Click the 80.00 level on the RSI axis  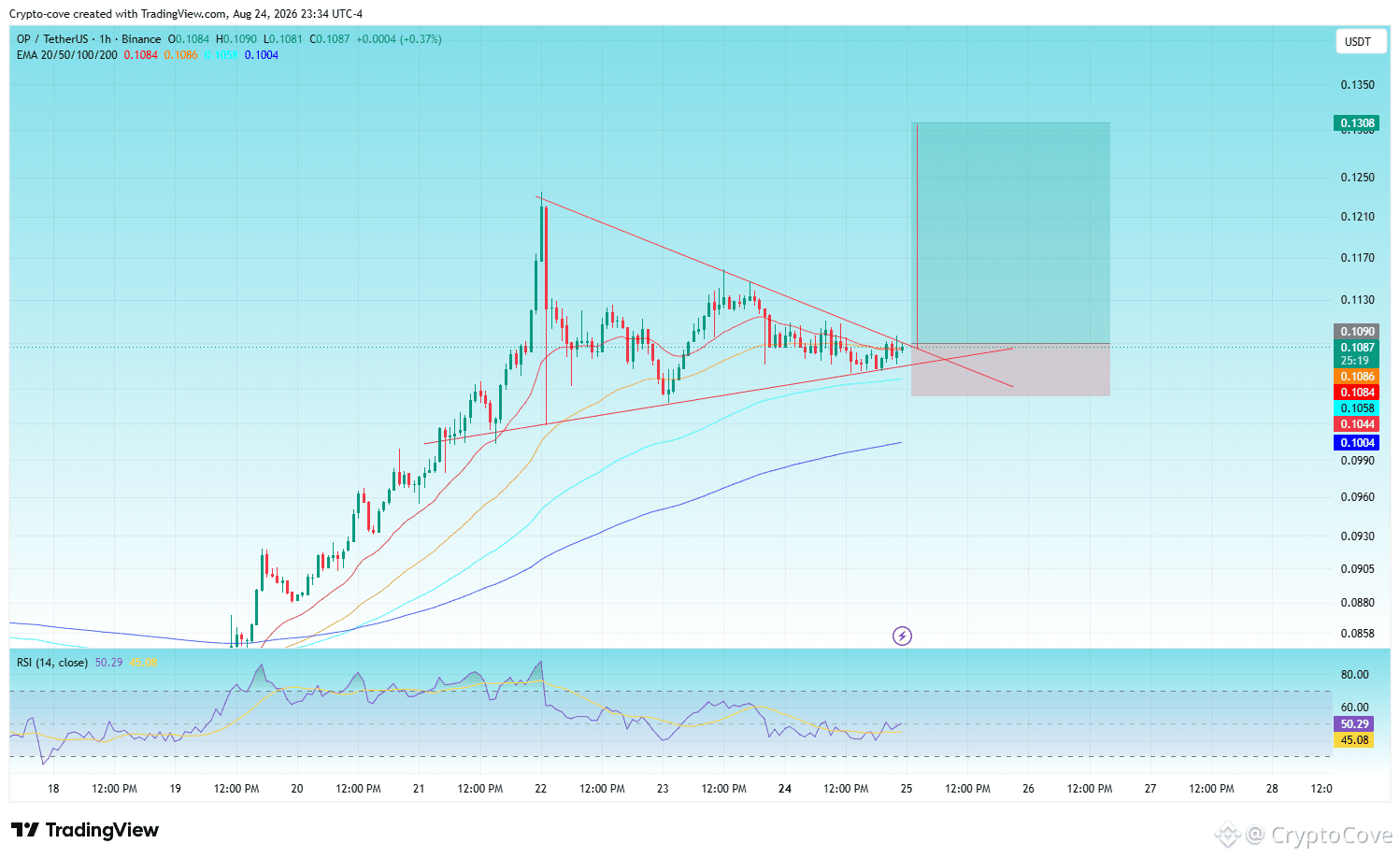click(x=1355, y=675)
